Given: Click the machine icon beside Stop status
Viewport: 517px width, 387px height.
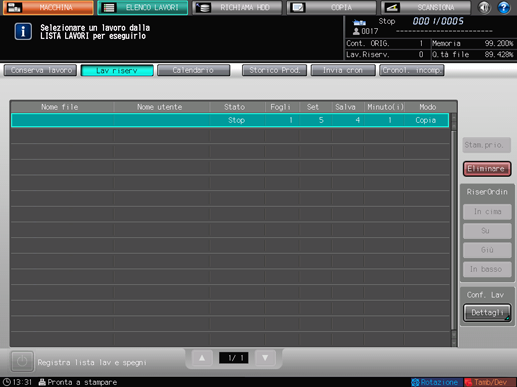Looking at the screenshot, I should point(359,22).
